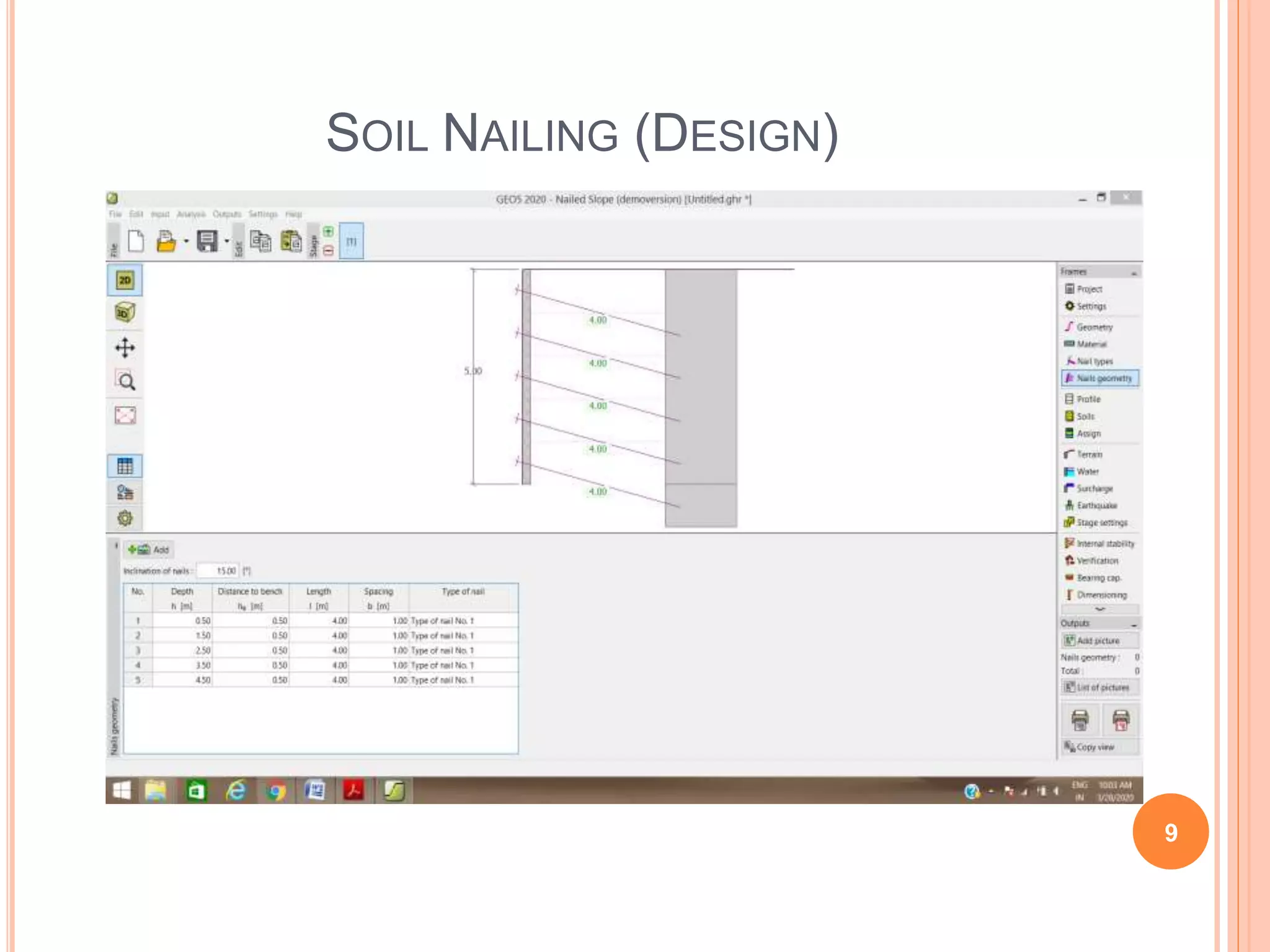Image resolution: width=1270 pixels, height=952 pixels.
Task: Open the Settings frame
Action: pyautogui.click(x=1100, y=306)
